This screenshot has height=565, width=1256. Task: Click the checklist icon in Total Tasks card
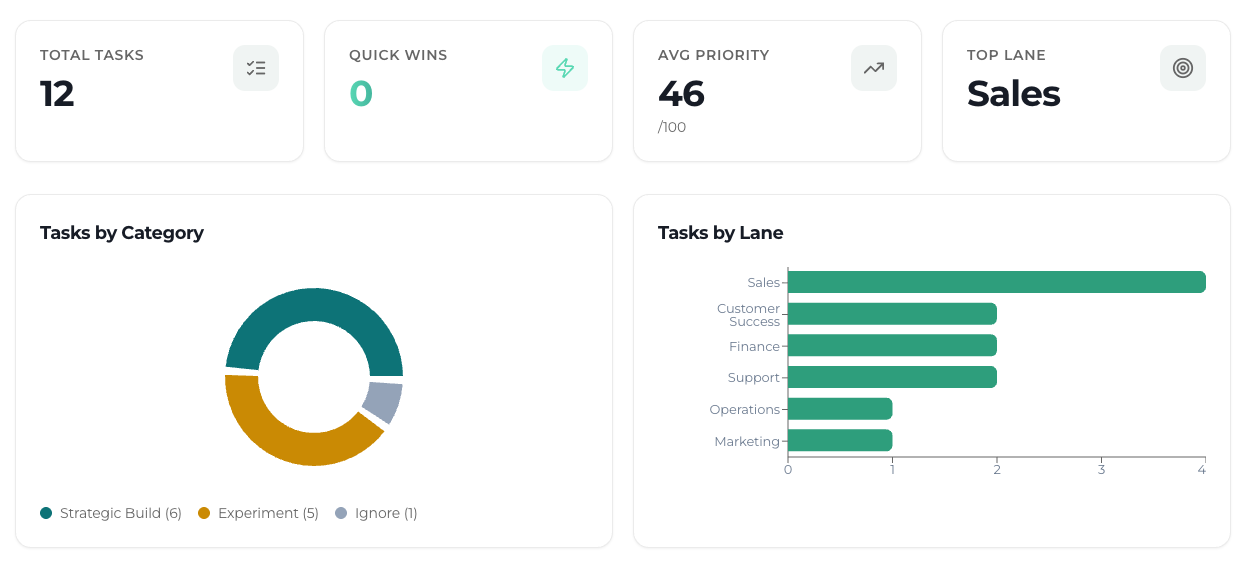pyautogui.click(x=256, y=68)
